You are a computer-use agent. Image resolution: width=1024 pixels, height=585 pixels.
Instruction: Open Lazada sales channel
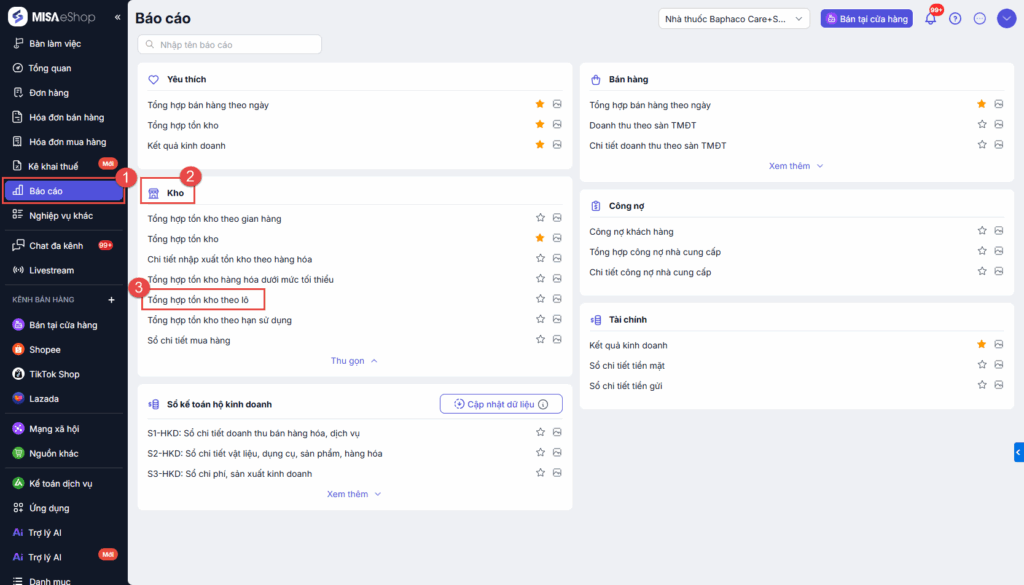point(43,399)
